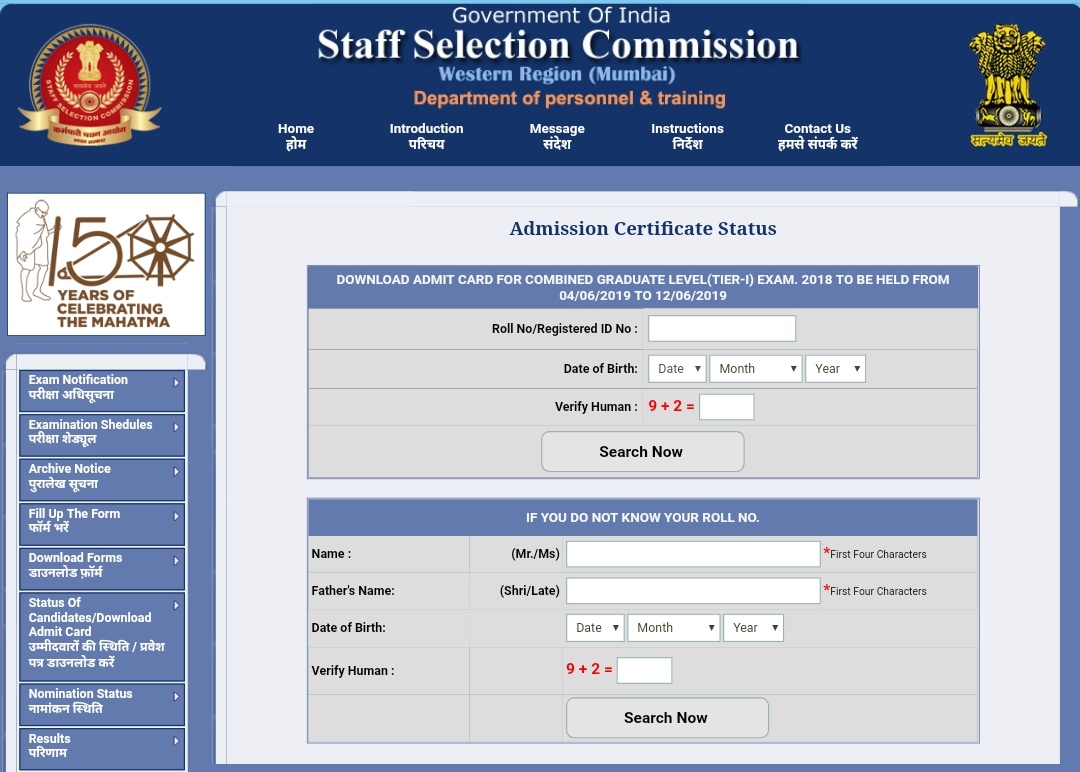Screen dimensions: 1080x772
Task: Focus the Roll No/Registered ID No field
Action: (722, 328)
